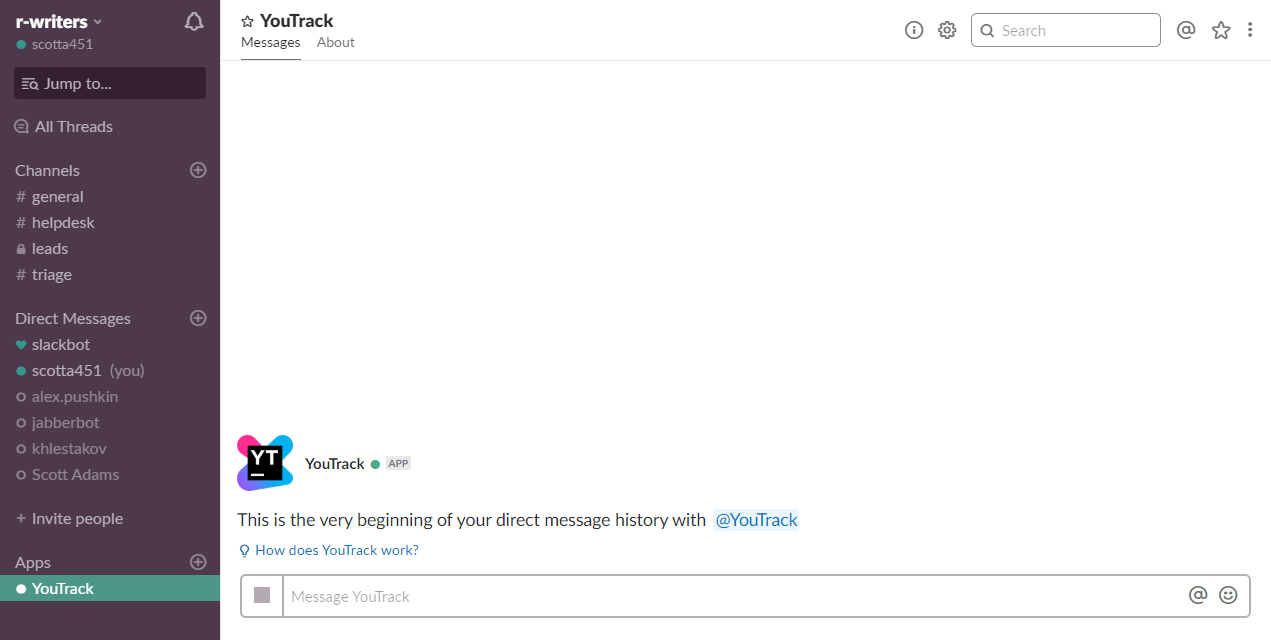Switch to the About tab

click(x=335, y=42)
